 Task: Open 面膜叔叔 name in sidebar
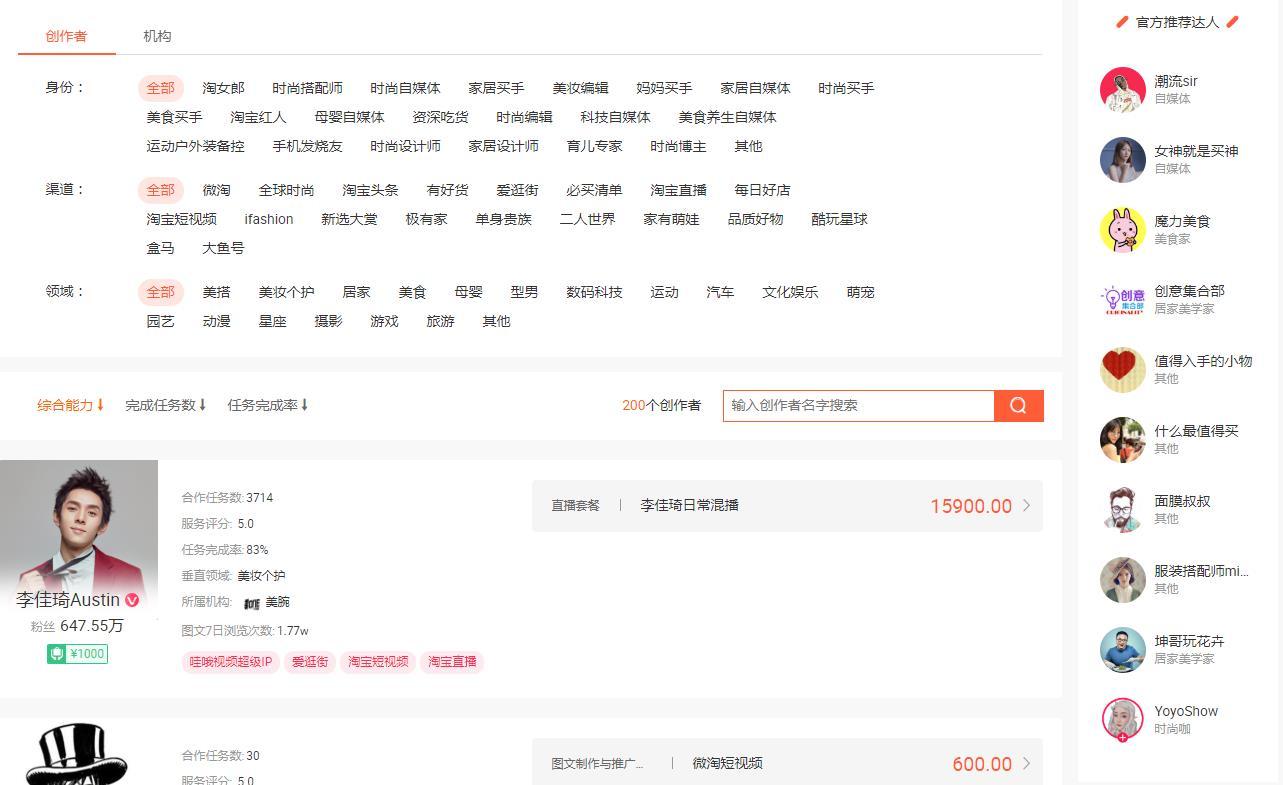(x=1182, y=501)
